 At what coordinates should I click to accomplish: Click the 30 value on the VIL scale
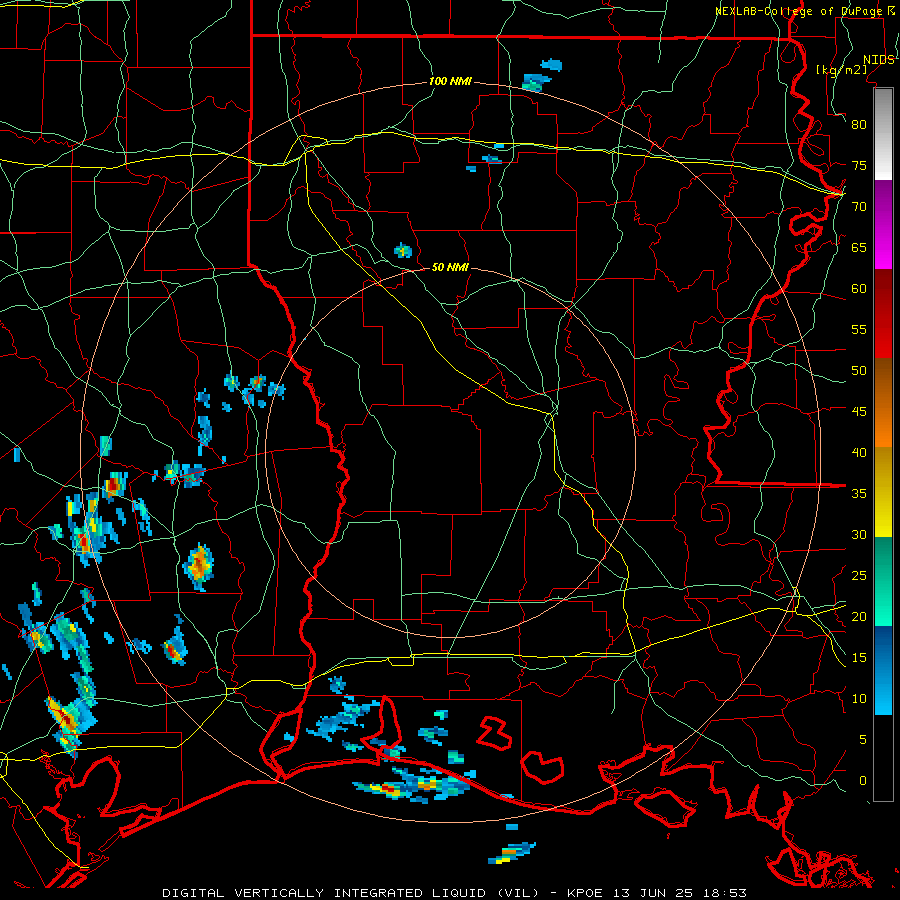tap(859, 534)
